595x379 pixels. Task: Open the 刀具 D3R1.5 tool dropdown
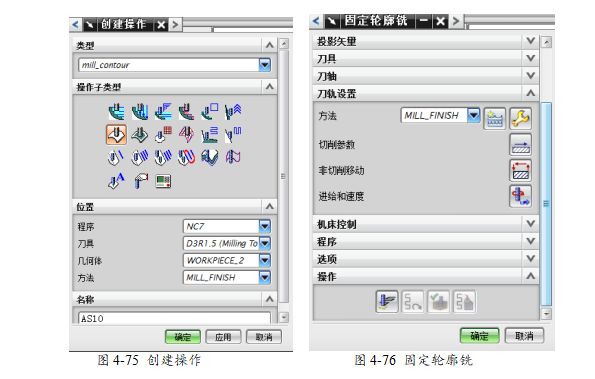[x=265, y=243]
